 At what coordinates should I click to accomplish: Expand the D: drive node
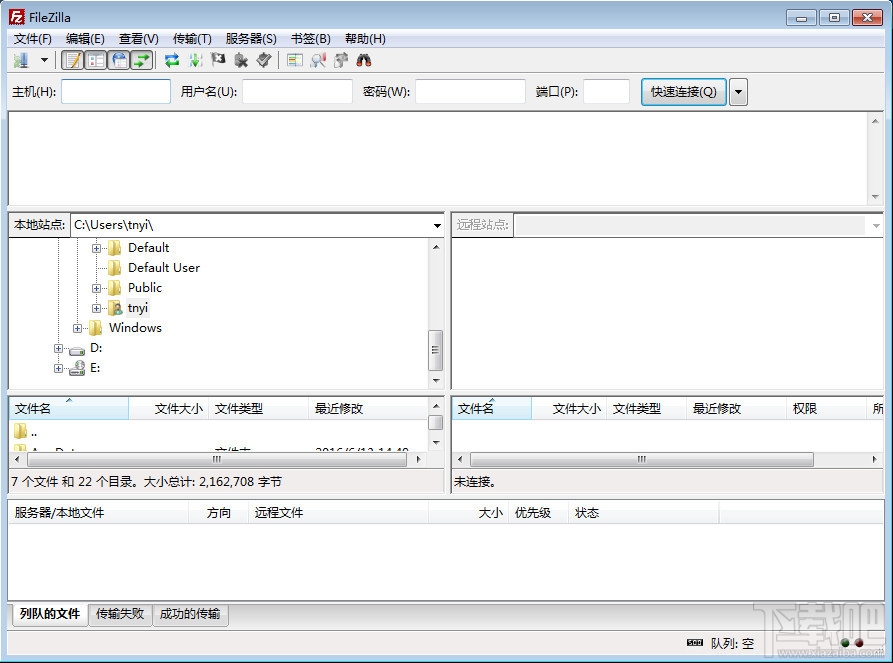[58, 348]
